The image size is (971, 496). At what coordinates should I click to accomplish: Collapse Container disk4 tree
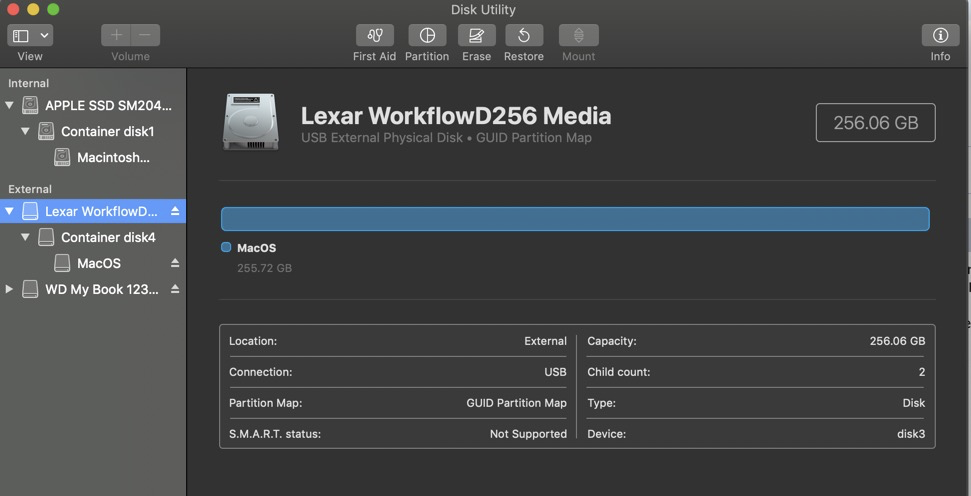pyautogui.click(x=25, y=237)
